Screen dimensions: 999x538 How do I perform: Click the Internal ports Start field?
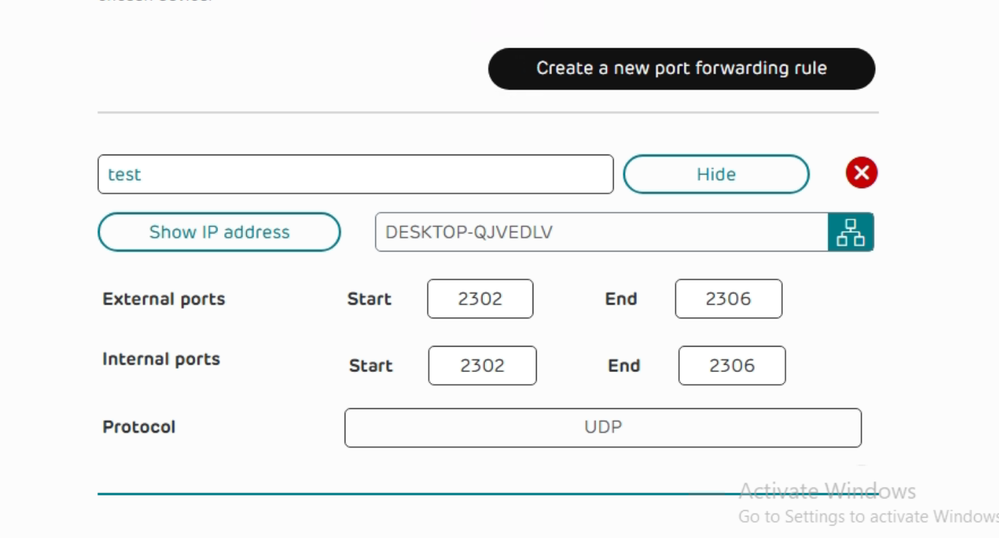click(482, 365)
